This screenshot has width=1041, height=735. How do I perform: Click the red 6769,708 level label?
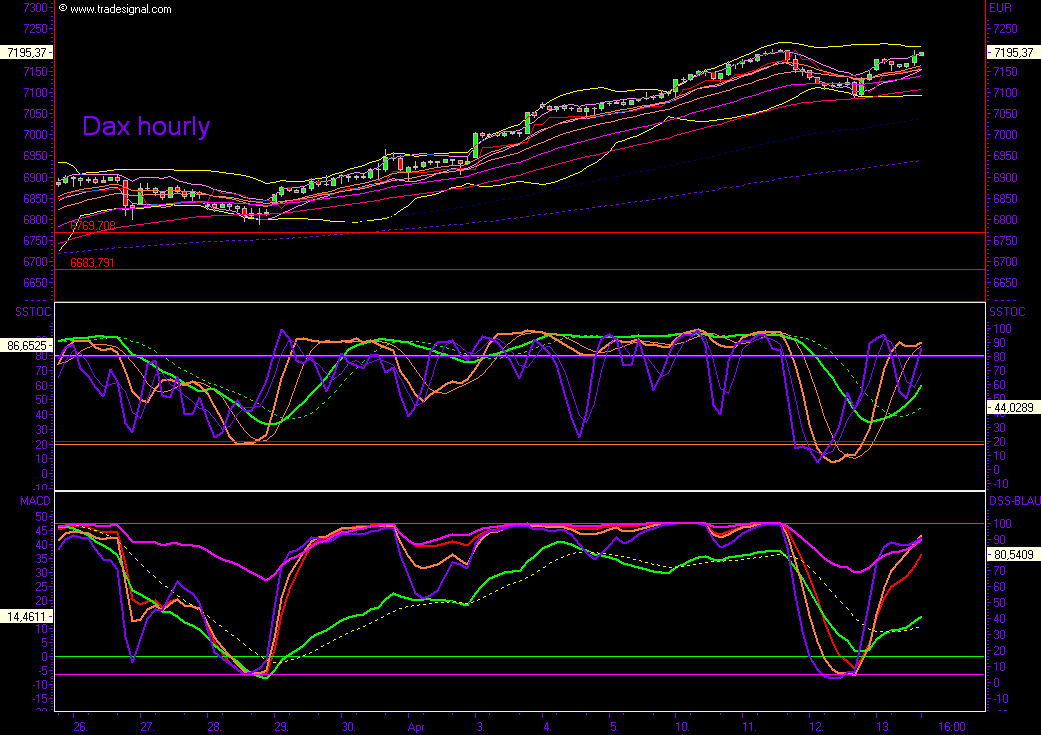pos(92,226)
